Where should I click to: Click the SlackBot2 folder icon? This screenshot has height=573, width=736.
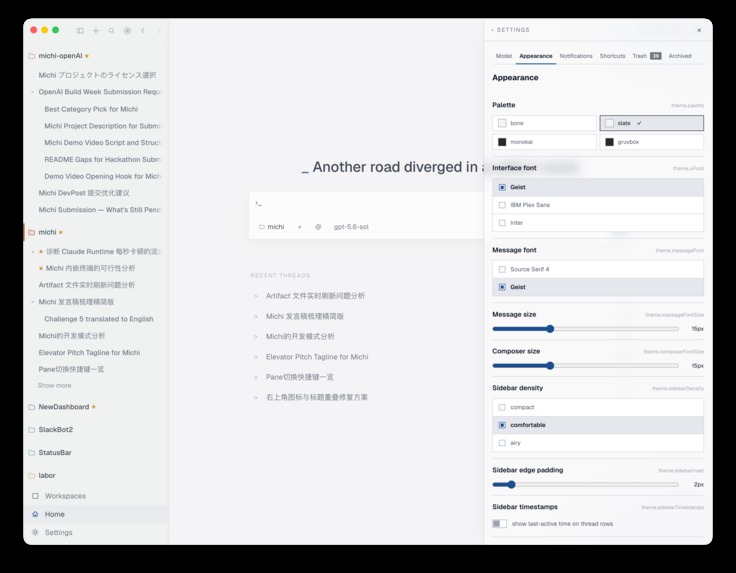coord(31,430)
